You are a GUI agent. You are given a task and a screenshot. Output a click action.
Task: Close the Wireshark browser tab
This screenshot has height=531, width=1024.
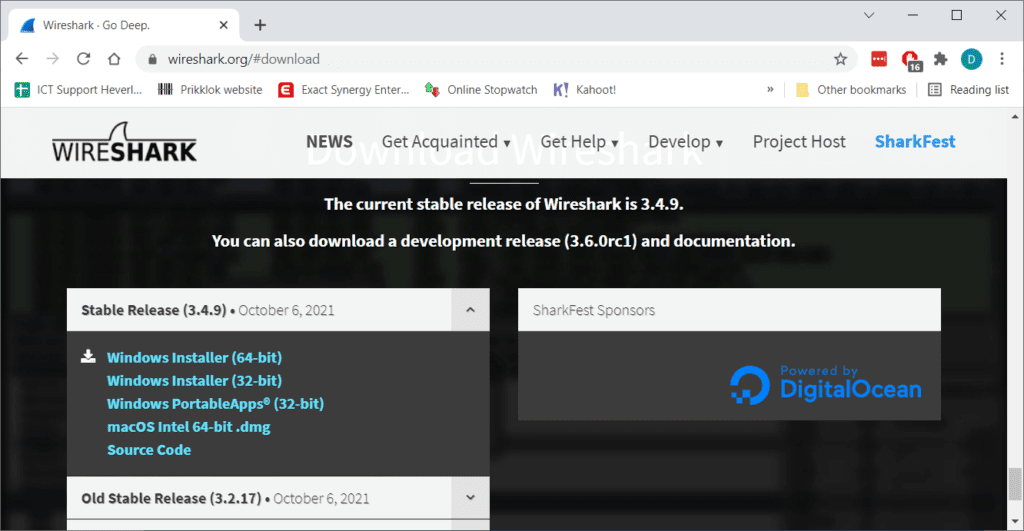(223, 25)
